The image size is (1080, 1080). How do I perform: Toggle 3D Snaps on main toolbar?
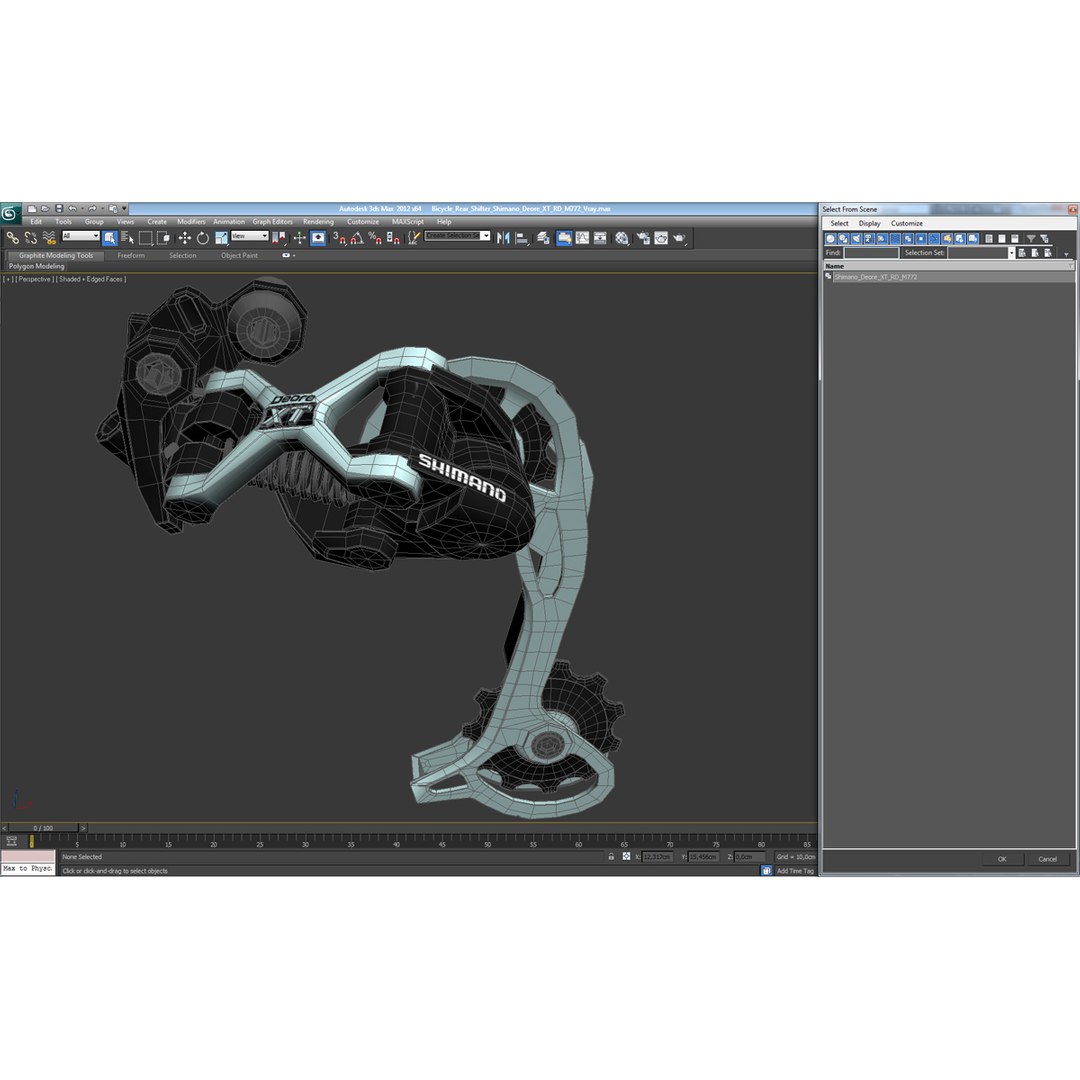click(339, 238)
